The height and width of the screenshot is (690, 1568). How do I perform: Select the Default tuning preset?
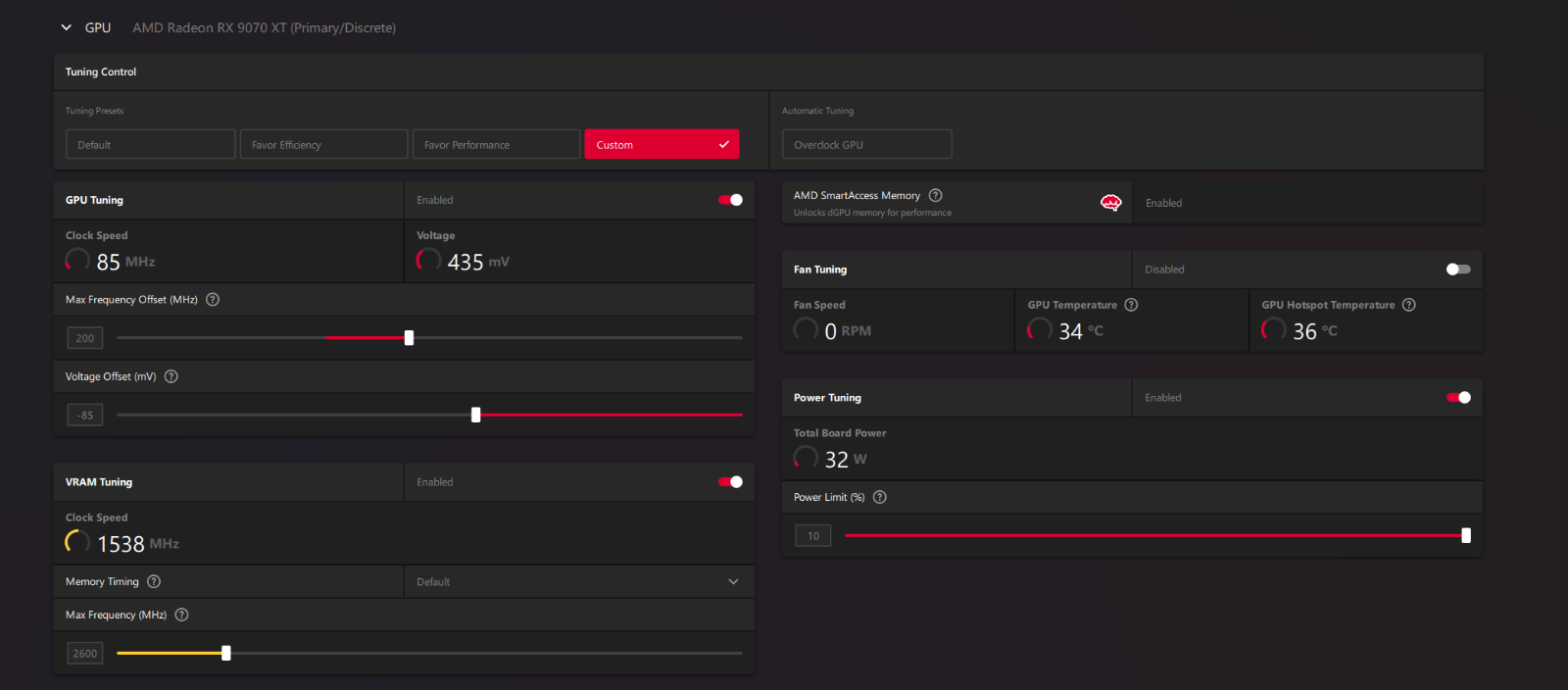151,144
